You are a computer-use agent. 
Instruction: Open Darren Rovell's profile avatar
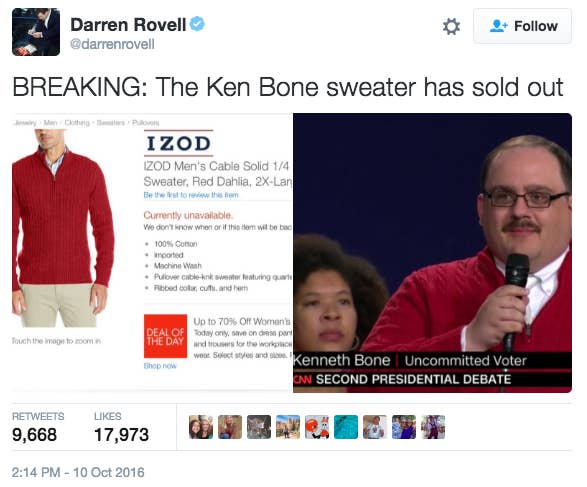(x=36, y=32)
